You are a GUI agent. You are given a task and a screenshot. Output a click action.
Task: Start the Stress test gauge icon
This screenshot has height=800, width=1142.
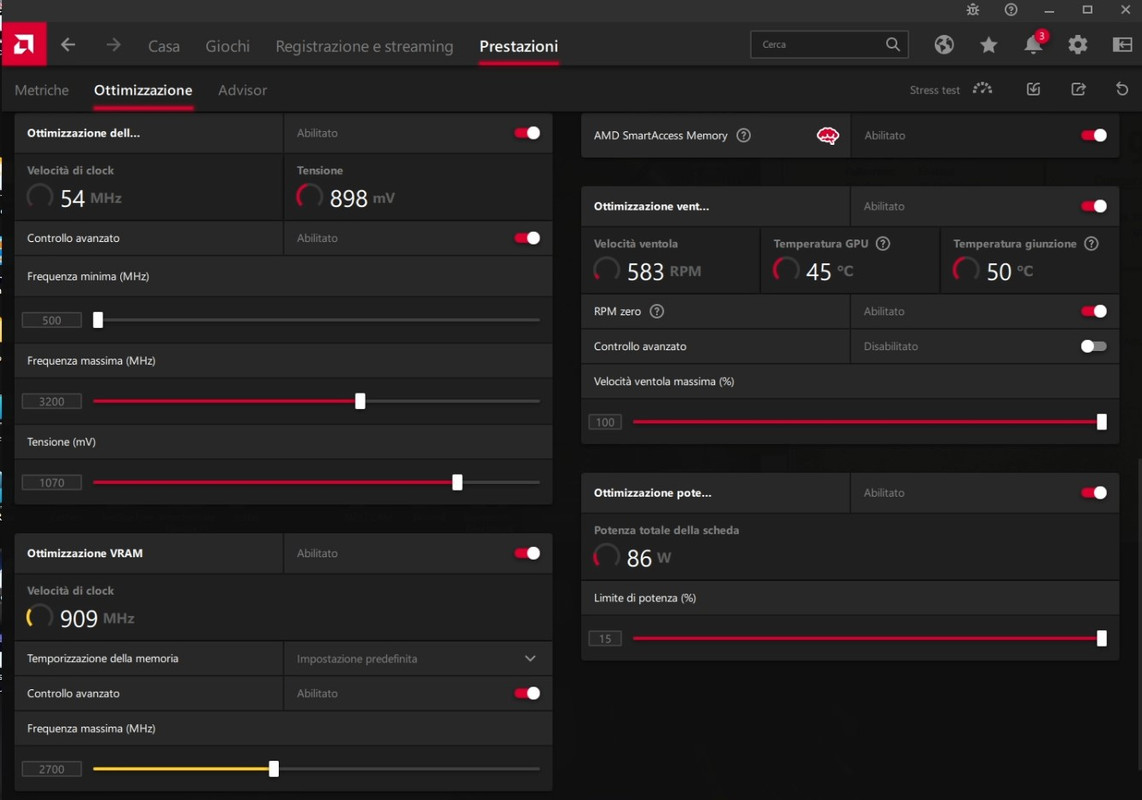(x=982, y=90)
